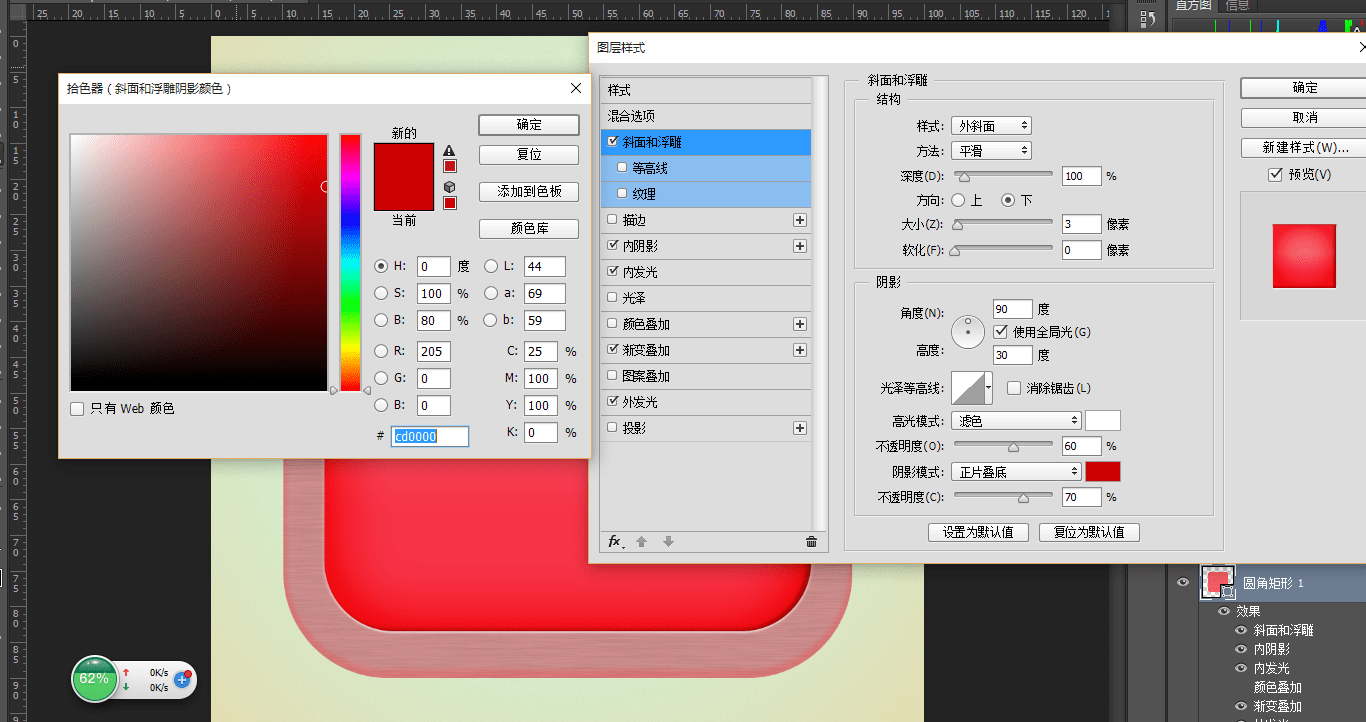
Task: Click the red shadow mode color swatch
Action: point(1103,472)
